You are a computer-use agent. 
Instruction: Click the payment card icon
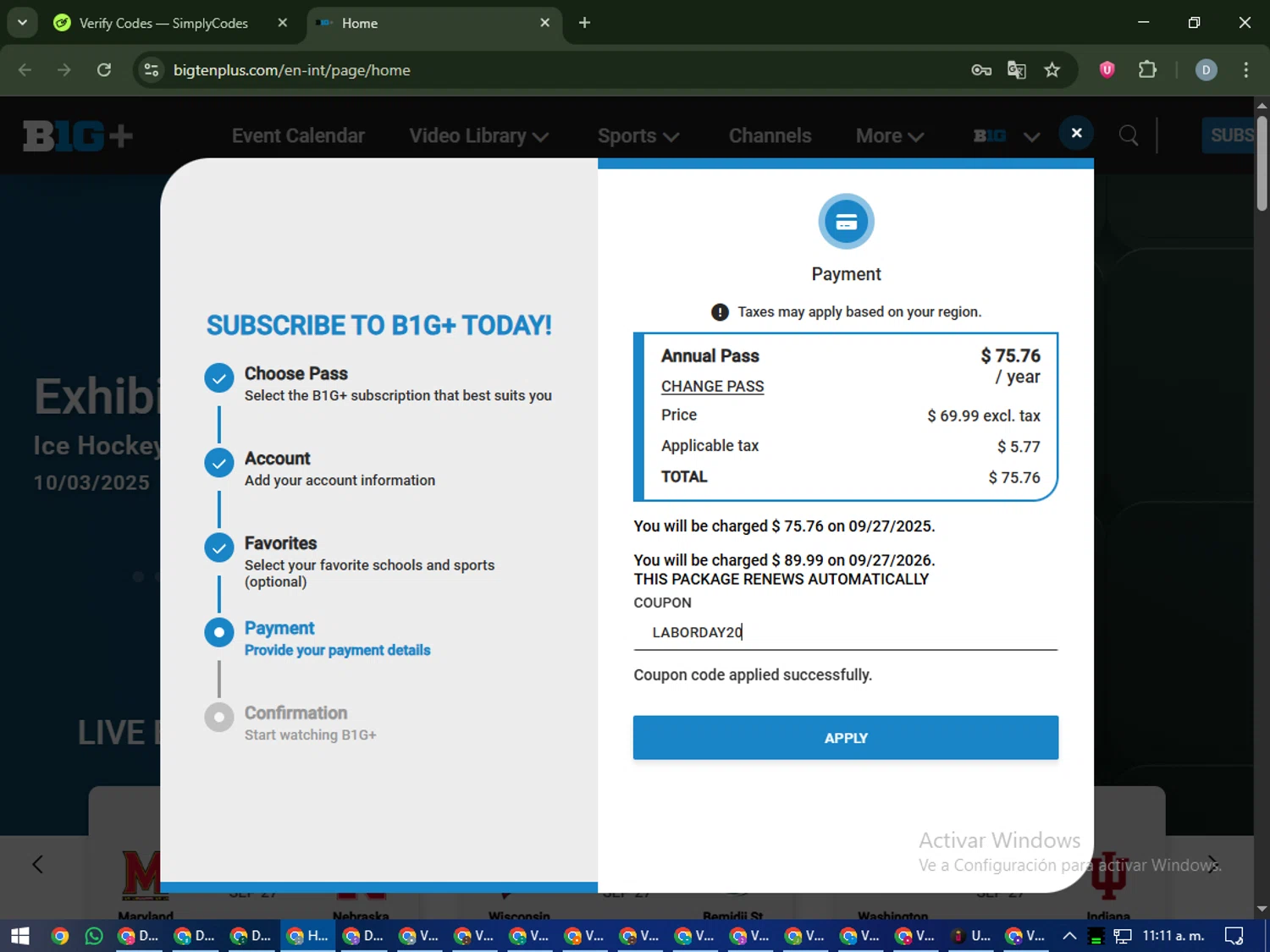[x=846, y=222]
